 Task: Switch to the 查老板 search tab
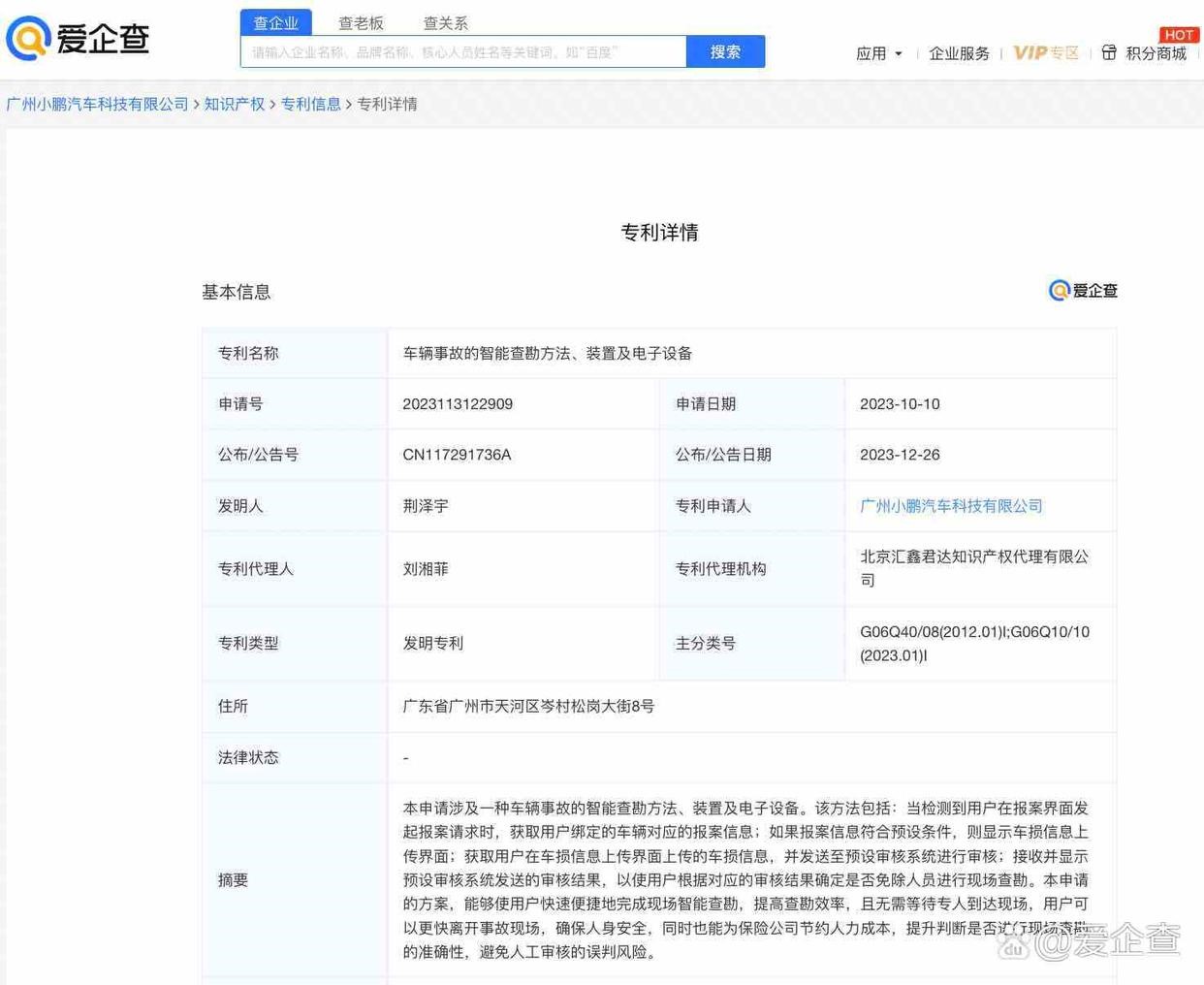[361, 23]
